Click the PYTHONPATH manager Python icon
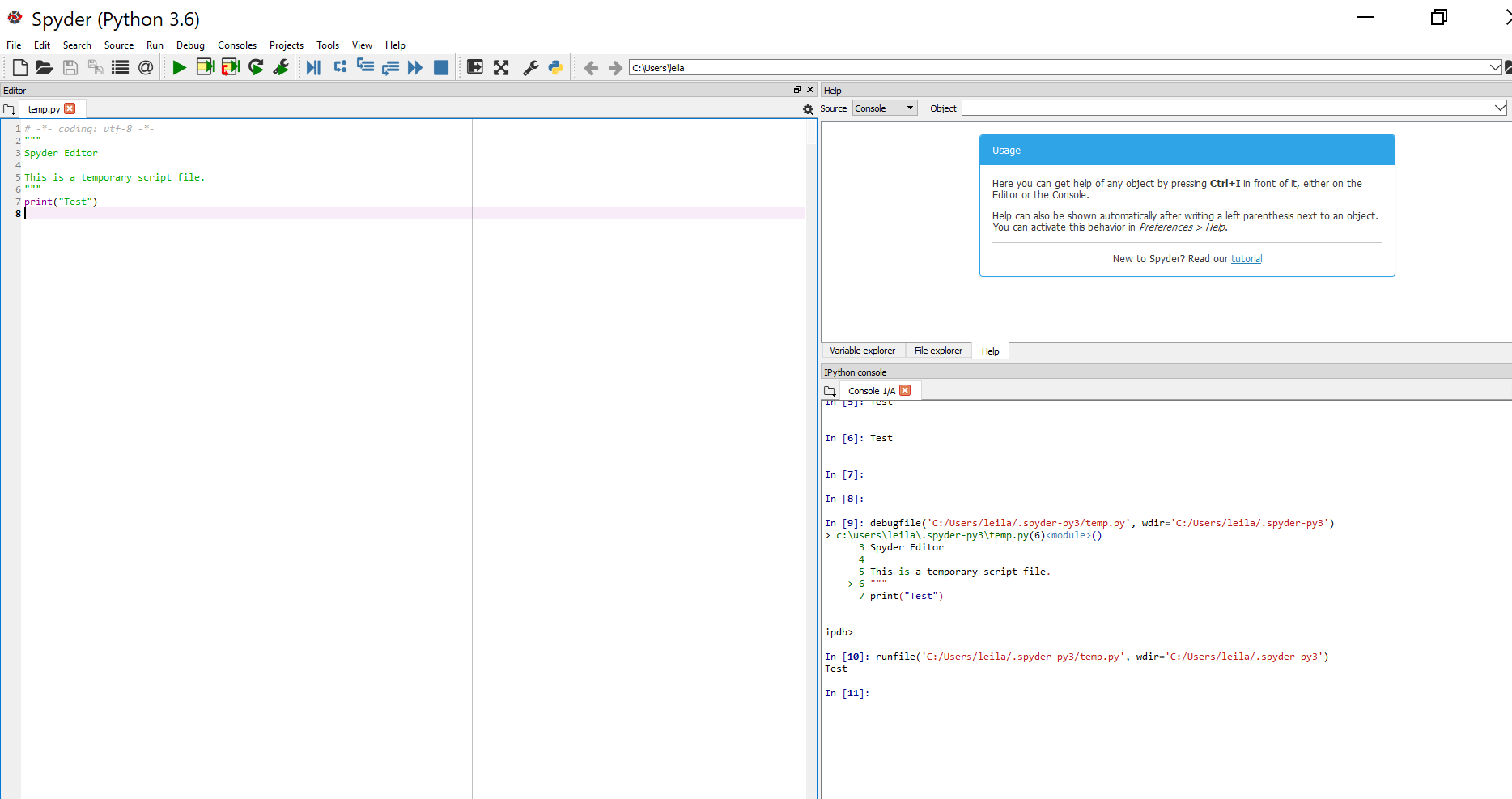1512x799 pixels. pos(555,68)
